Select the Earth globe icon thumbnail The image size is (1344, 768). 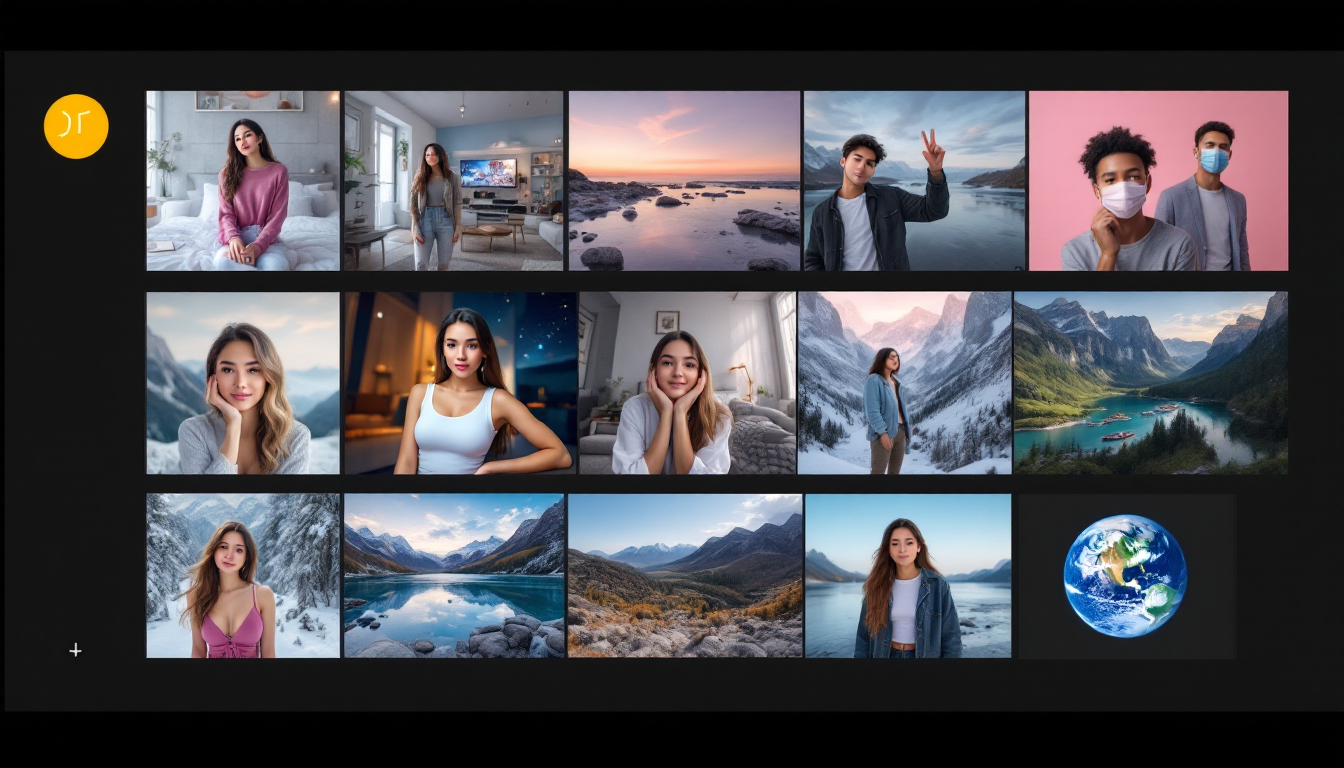1123,575
